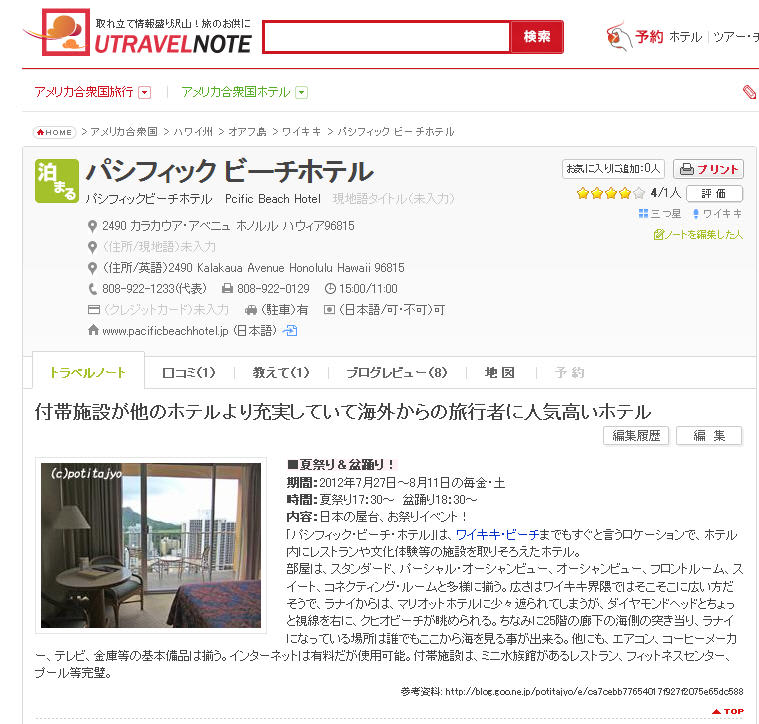Viewport: 759px width, 724px height.
Task: Go to ワイキキ breadcrumb
Action: 302,132
